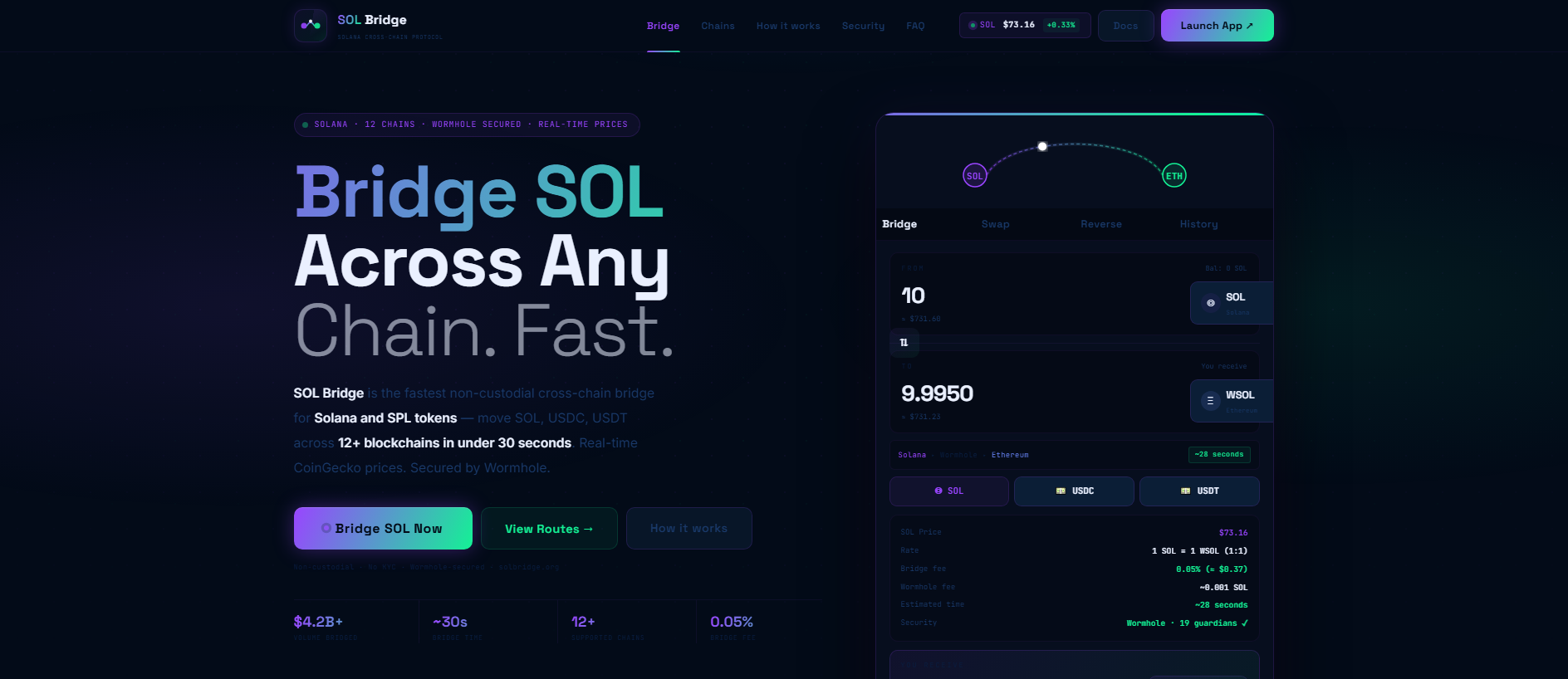Image resolution: width=1568 pixels, height=679 pixels.
Task: Click the Bal: 0 SOL balance text
Action: (x=1226, y=269)
